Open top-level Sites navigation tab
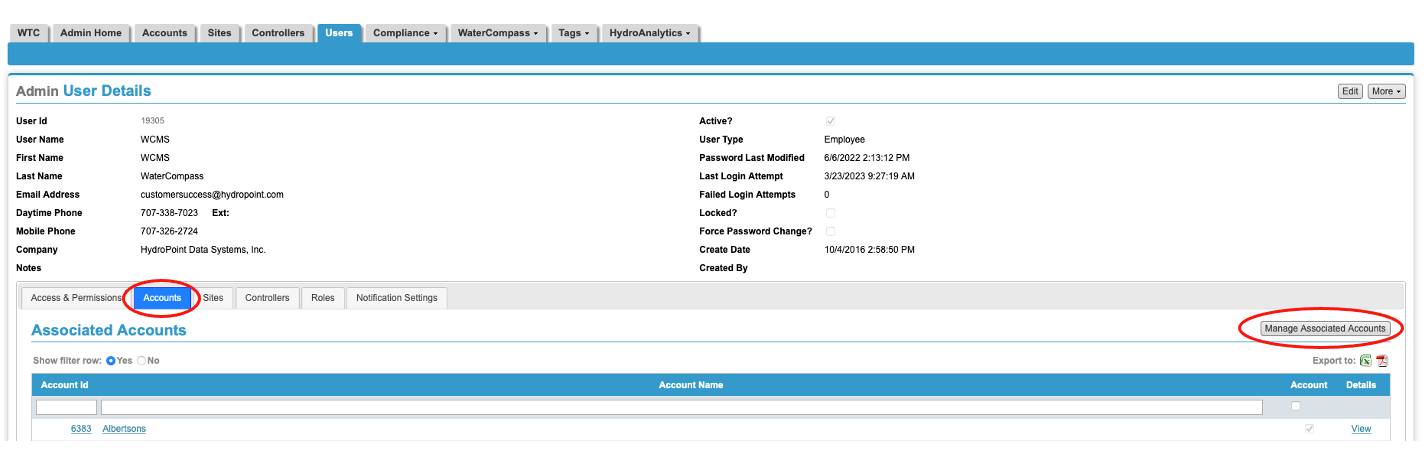Image resolution: width=1425 pixels, height=453 pixels. coord(219,33)
